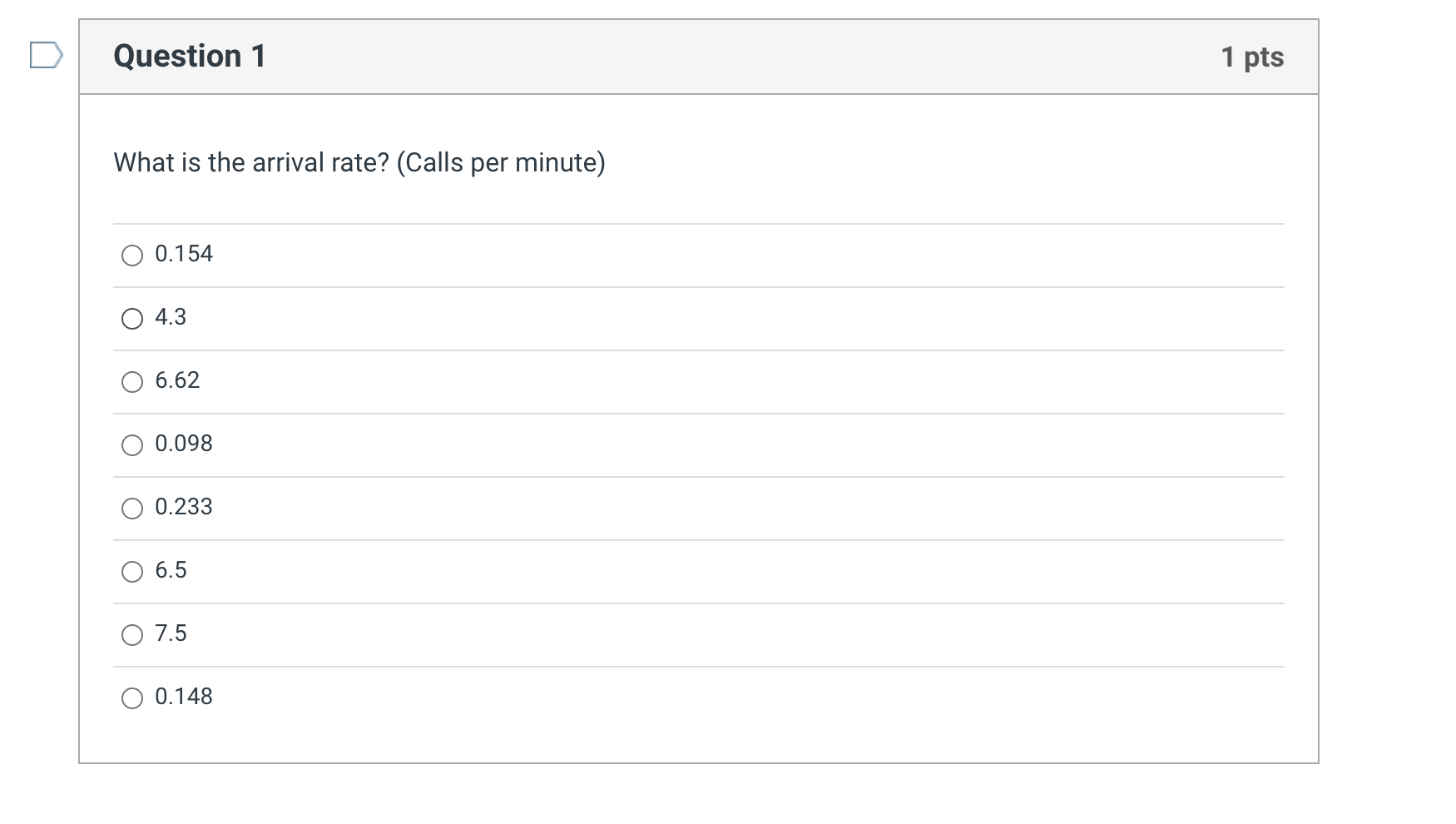Click the answer label text 0.098
Screen dimensions: 1456x824
[x=183, y=444]
